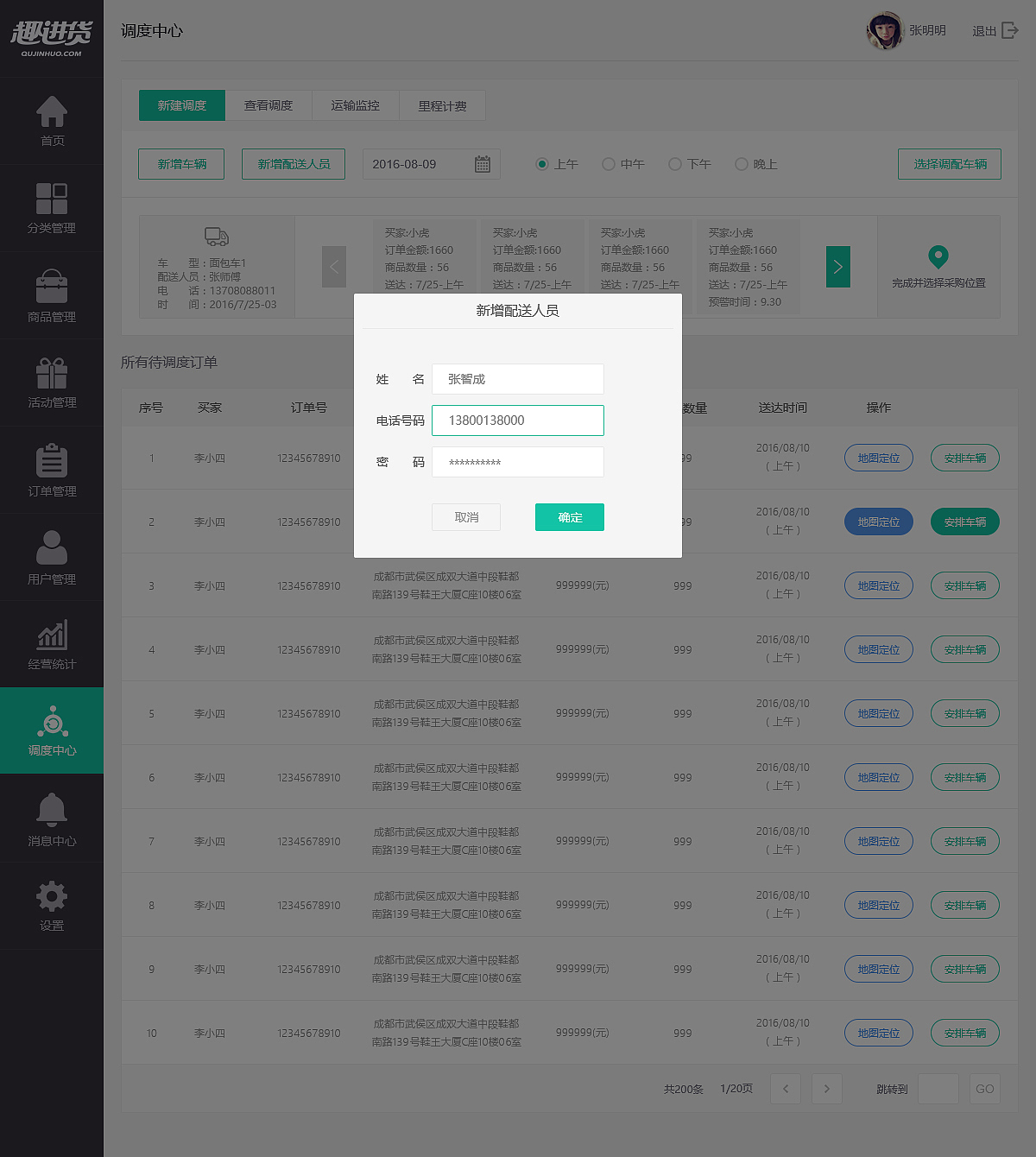The image size is (1036, 1157).
Task: Click the 2016-08-09 date field
Action: (432, 164)
